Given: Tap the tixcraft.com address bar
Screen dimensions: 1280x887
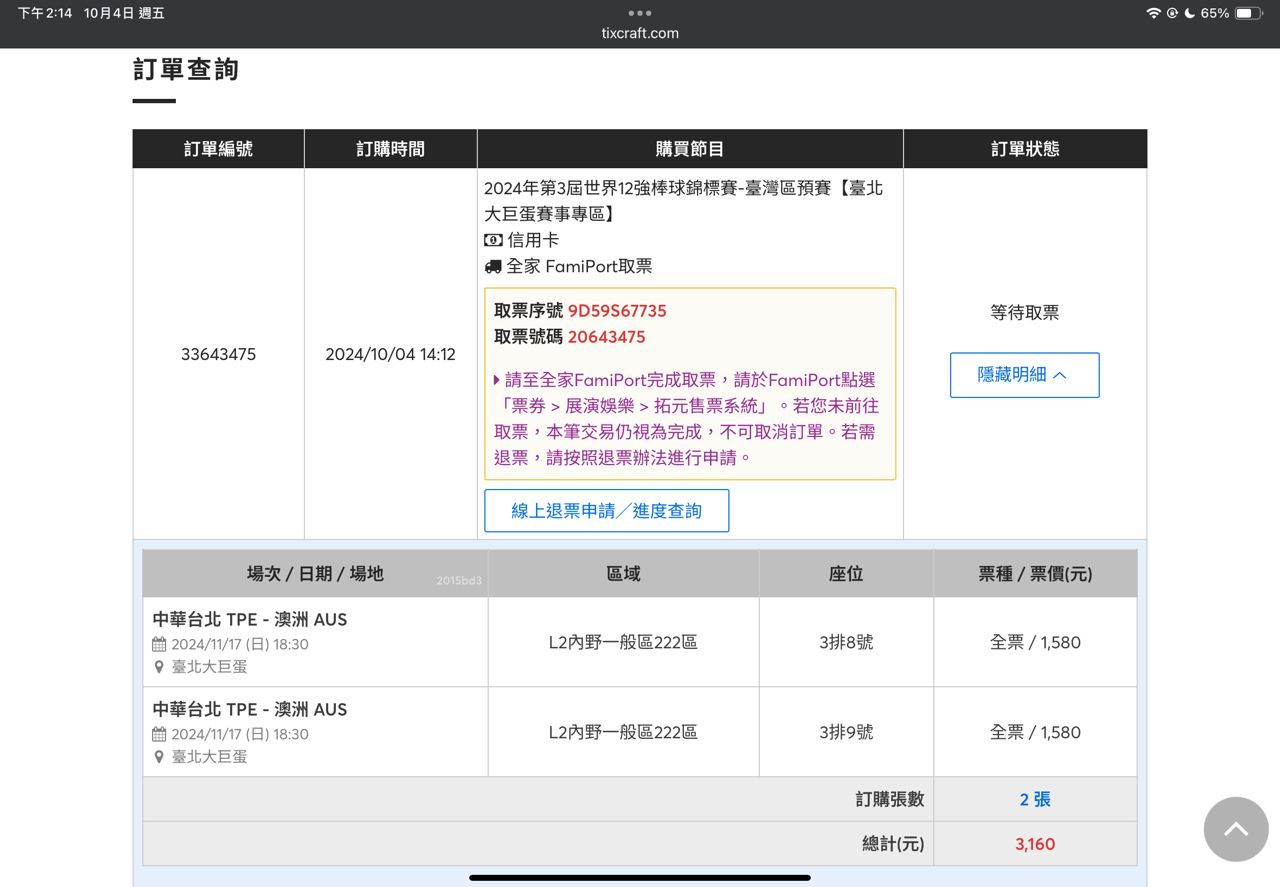Looking at the screenshot, I should tap(640, 33).
